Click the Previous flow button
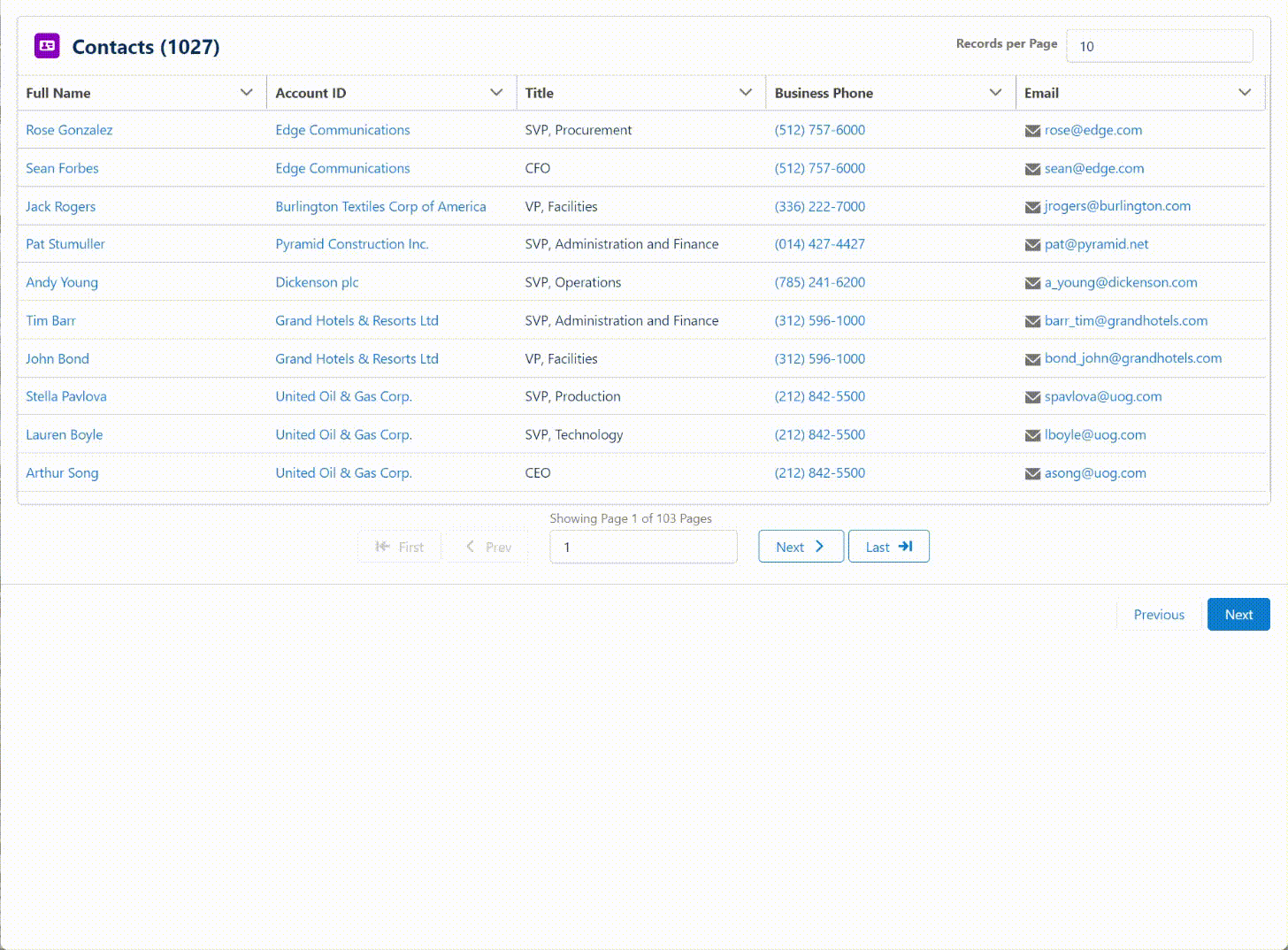 point(1158,615)
